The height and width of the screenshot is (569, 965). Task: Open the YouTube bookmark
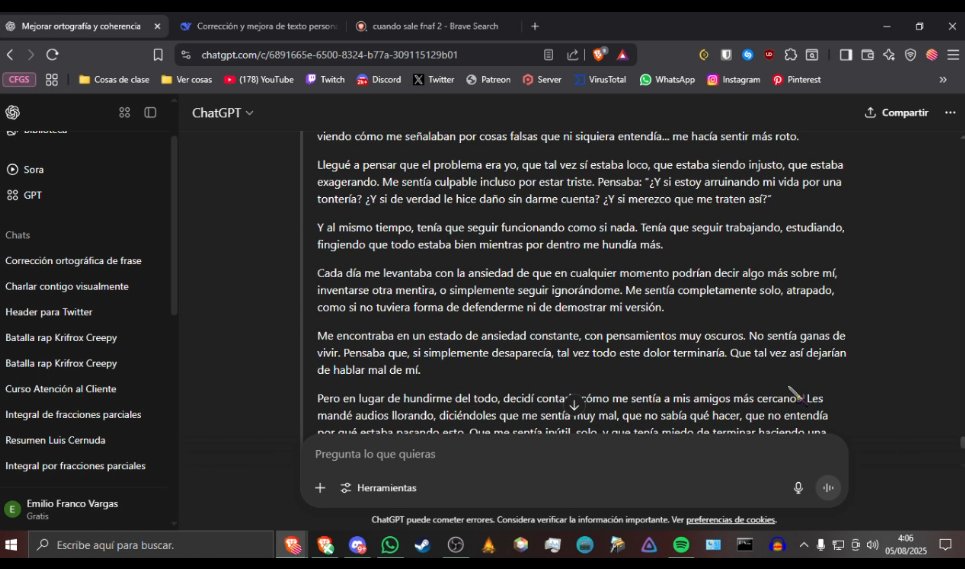click(258, 79)
